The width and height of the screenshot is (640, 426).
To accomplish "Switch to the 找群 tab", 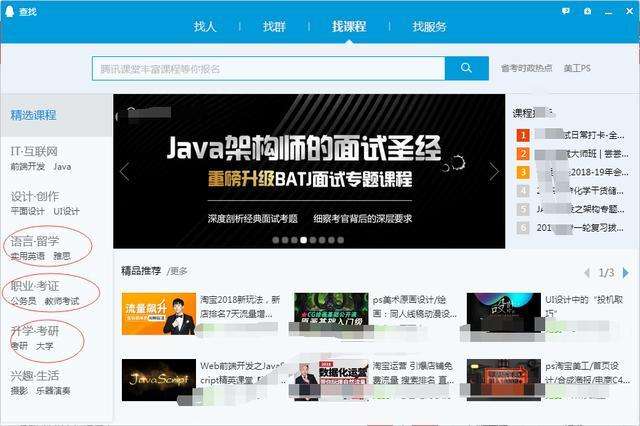I will pos(273,27).
